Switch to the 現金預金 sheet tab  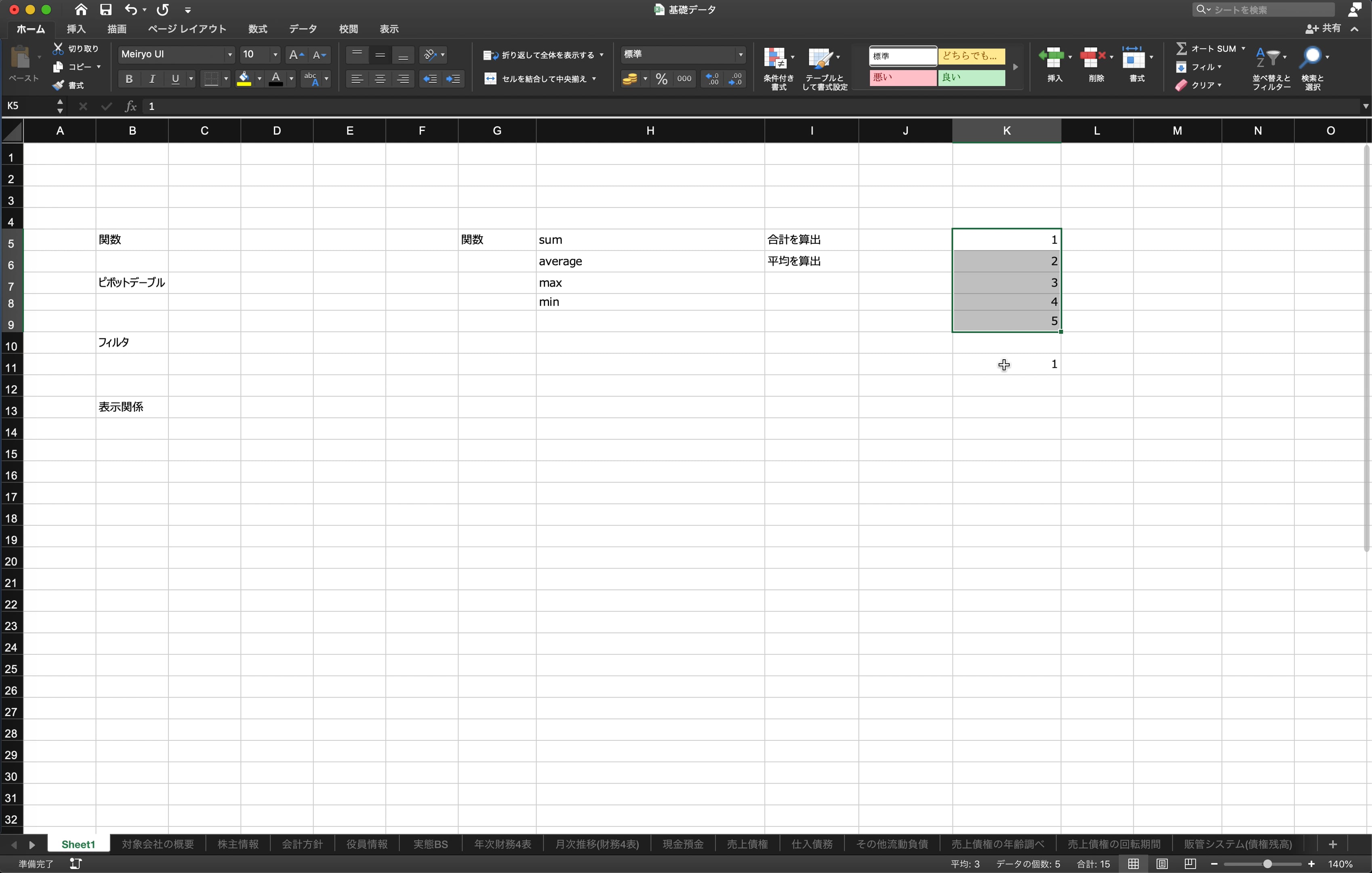[x=683, y=844]
